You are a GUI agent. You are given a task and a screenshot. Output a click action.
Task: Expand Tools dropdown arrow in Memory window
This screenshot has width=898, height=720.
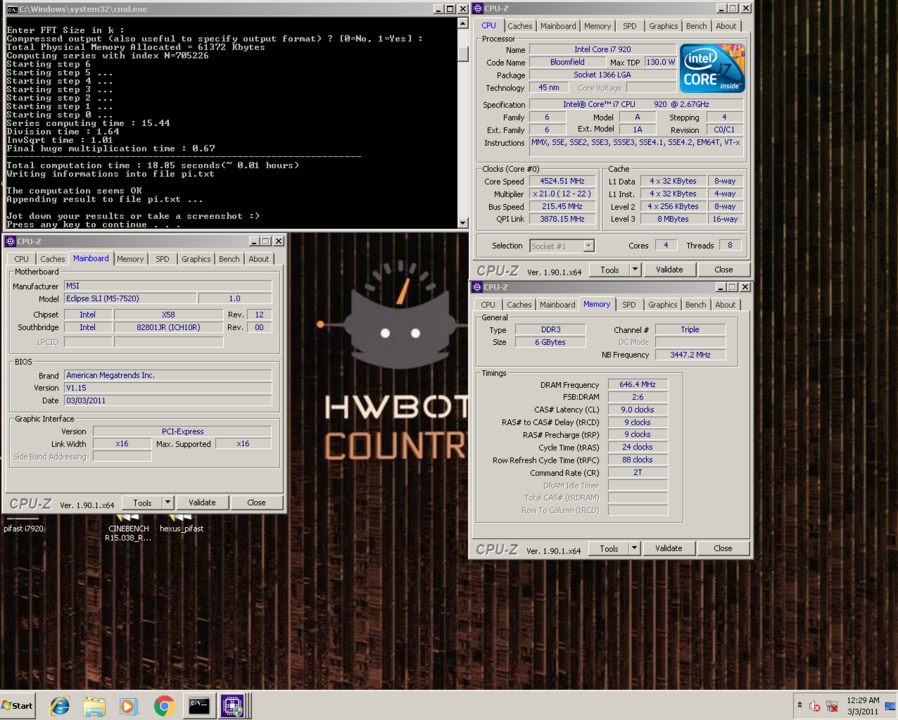pos(635,549)
